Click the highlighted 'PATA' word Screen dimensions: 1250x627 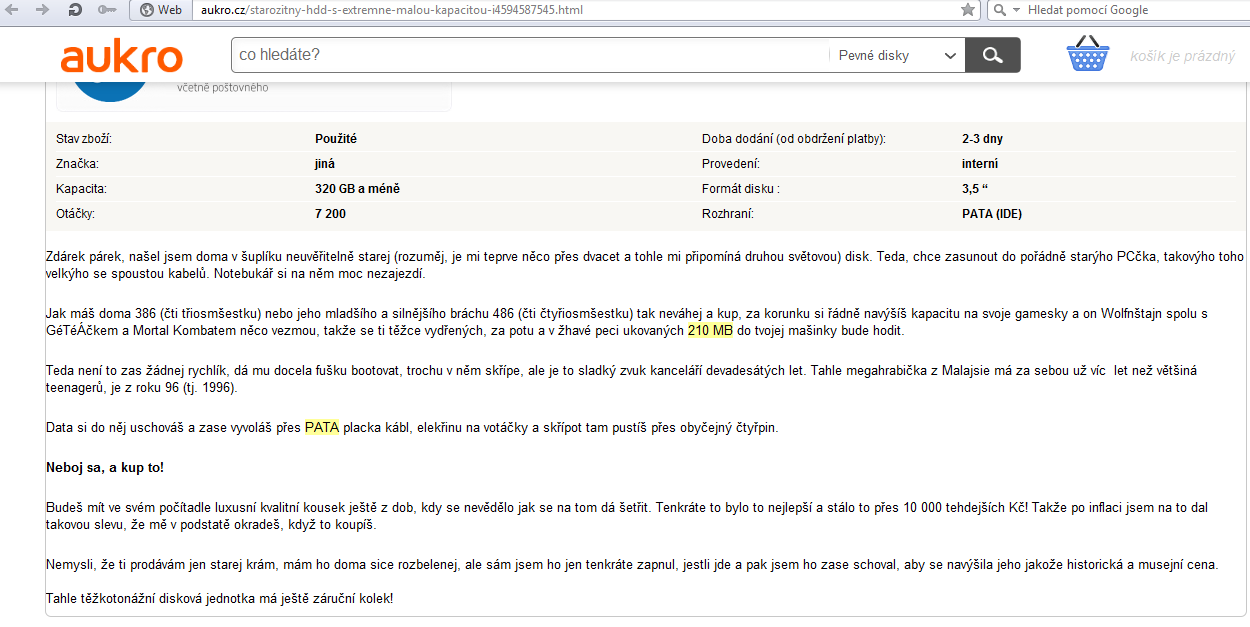coord(322,428)
